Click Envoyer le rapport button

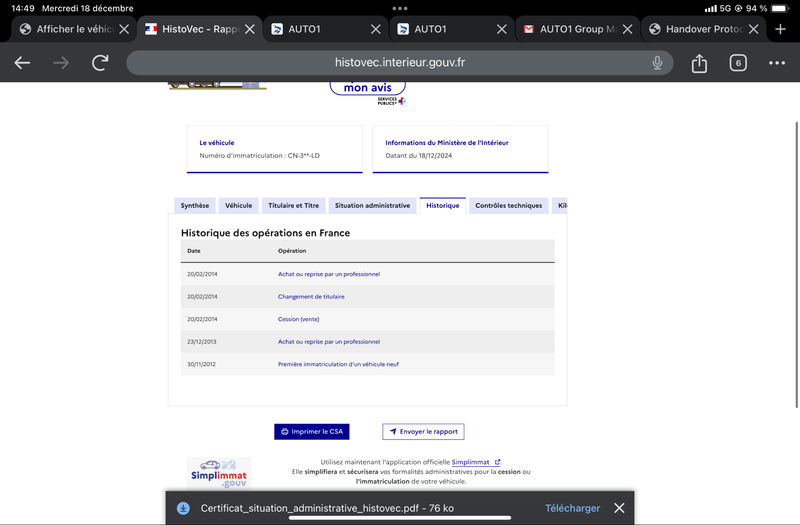coord(423,432)
